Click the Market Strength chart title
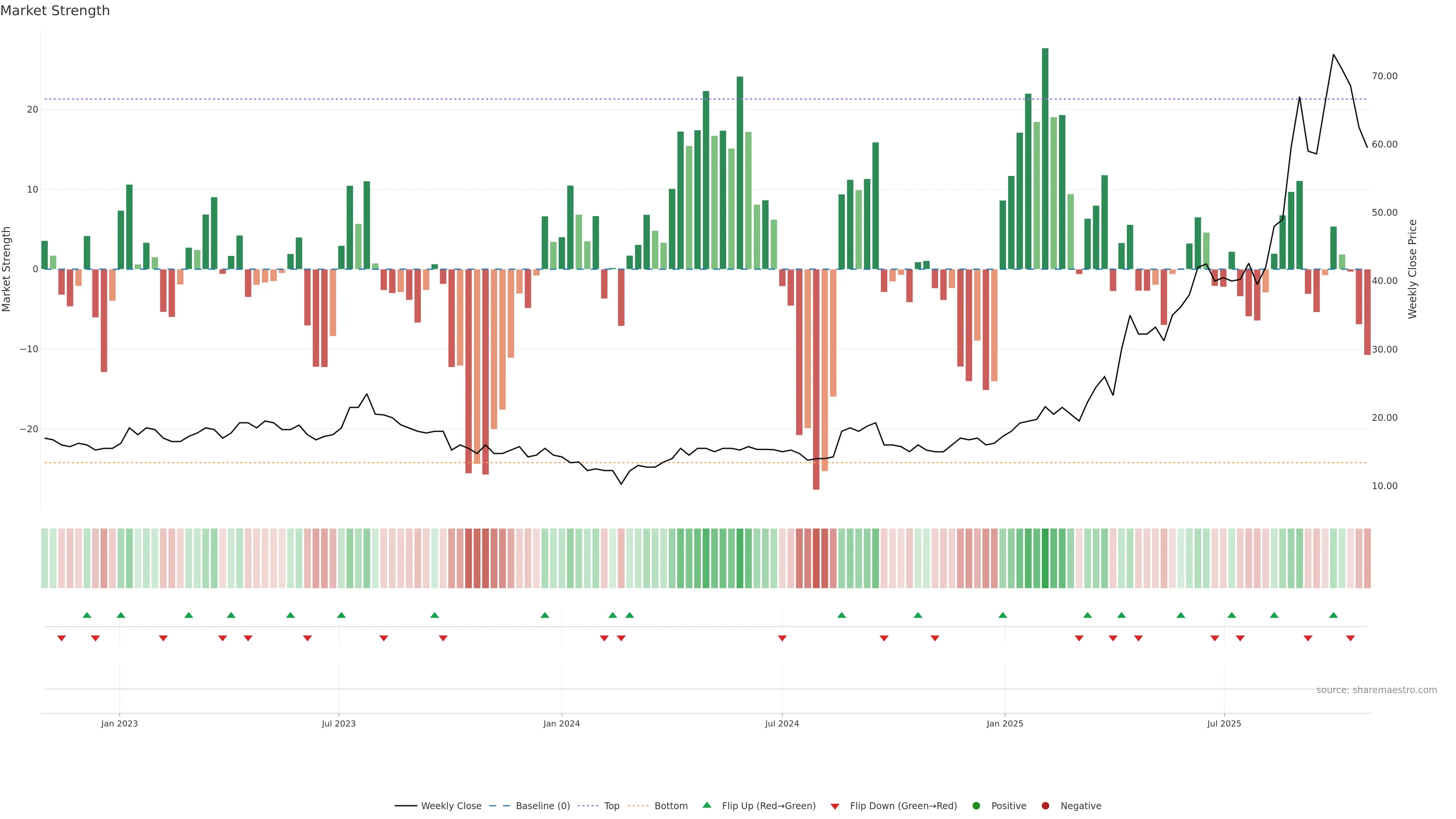The height and width of the screenshot is (819, 1456). pos(55,11)
